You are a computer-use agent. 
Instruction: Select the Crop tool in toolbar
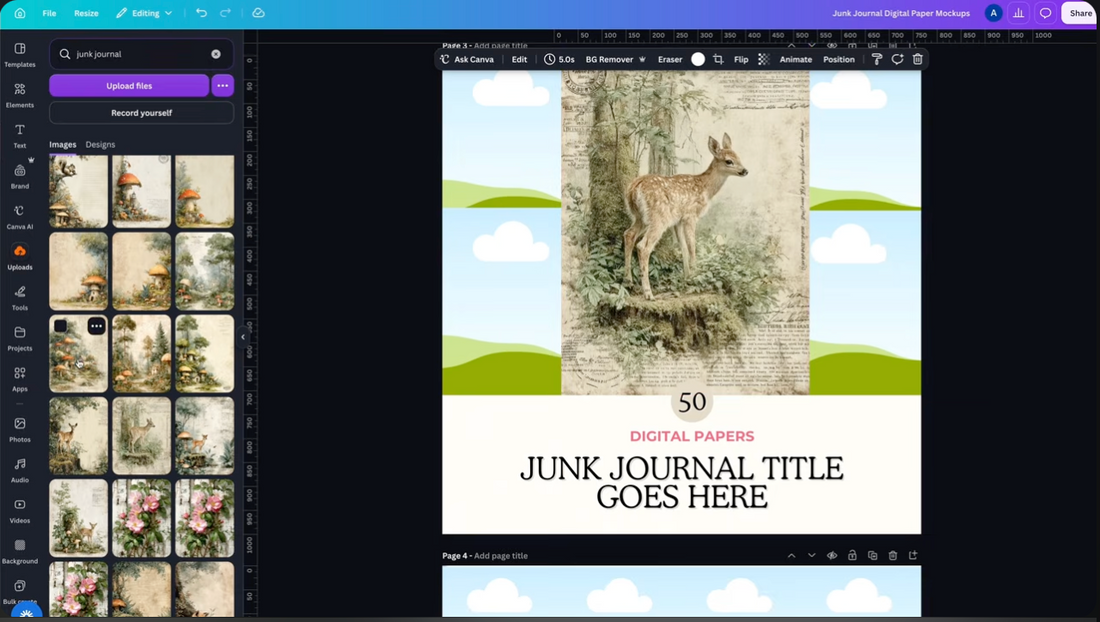(718, 60)
